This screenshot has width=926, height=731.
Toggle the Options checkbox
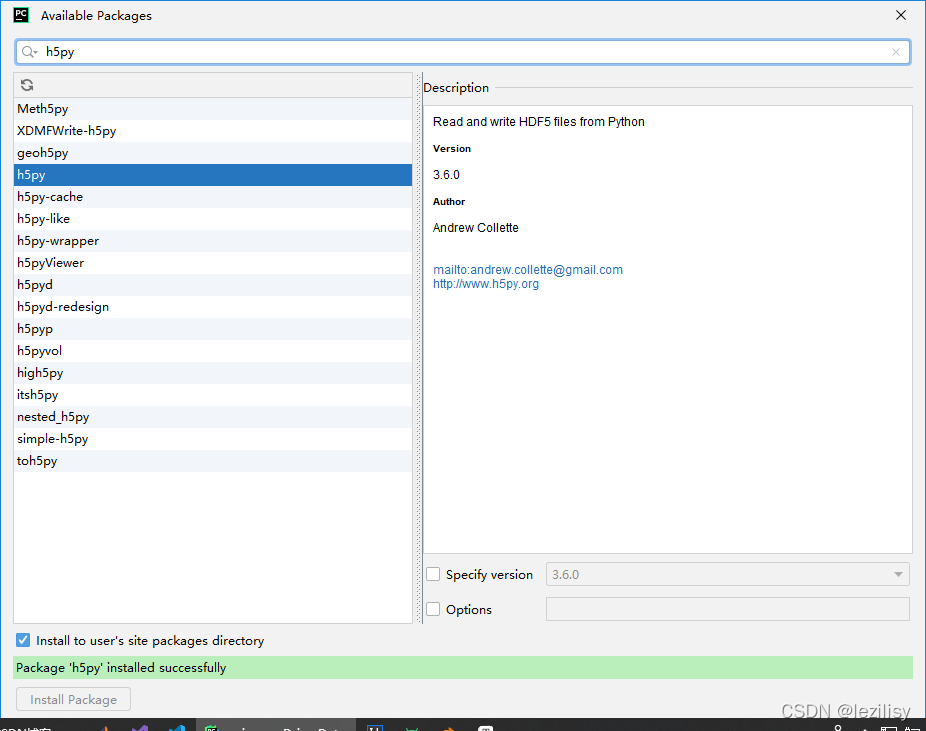pyautogui.click(x=433, y=609)
